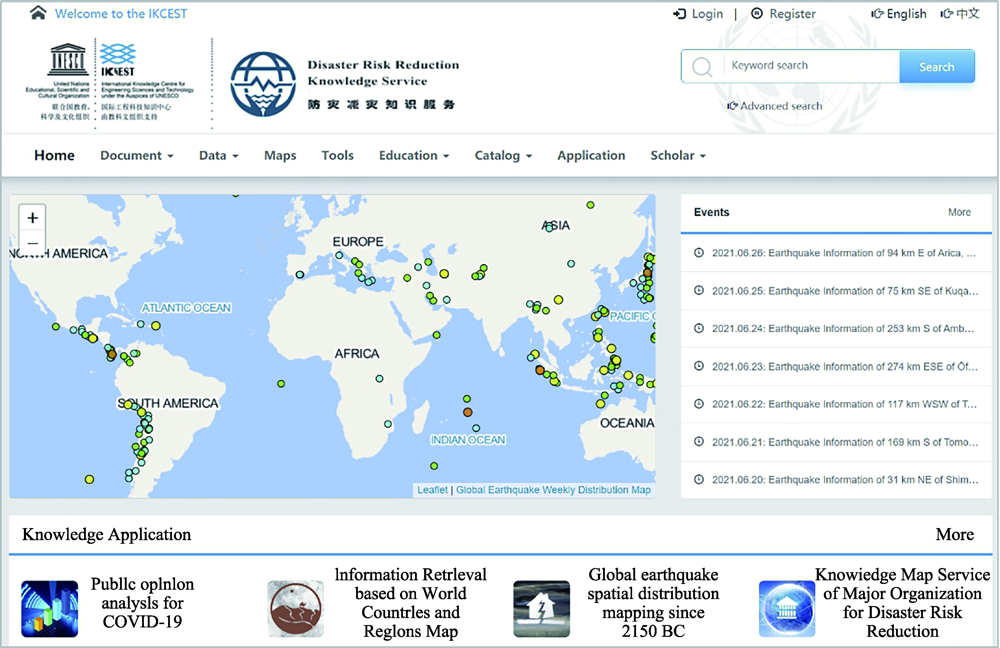The width and height of the screenshot is (1000, 648).
Task: Open 2021.06.25 earthquake SE of Kuqa event
Action: [x=845, y=291]
